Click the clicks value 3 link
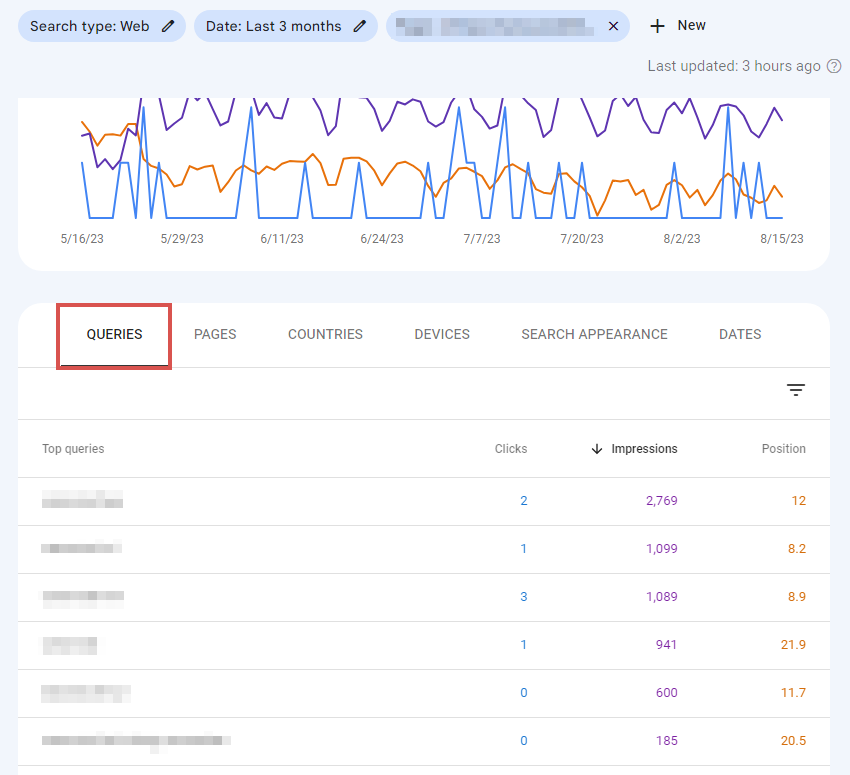Viewport: 850px width, 775px height. pos(523,597)
